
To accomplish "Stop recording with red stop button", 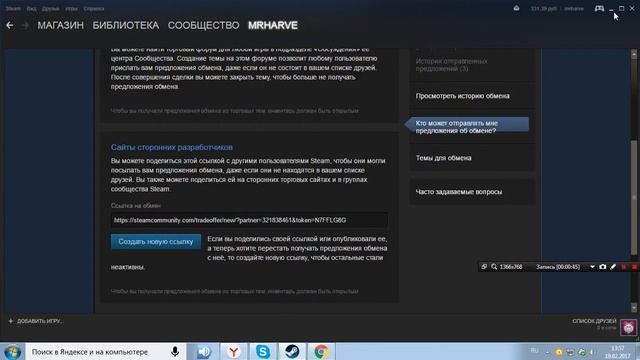I will tap(634, 267).
